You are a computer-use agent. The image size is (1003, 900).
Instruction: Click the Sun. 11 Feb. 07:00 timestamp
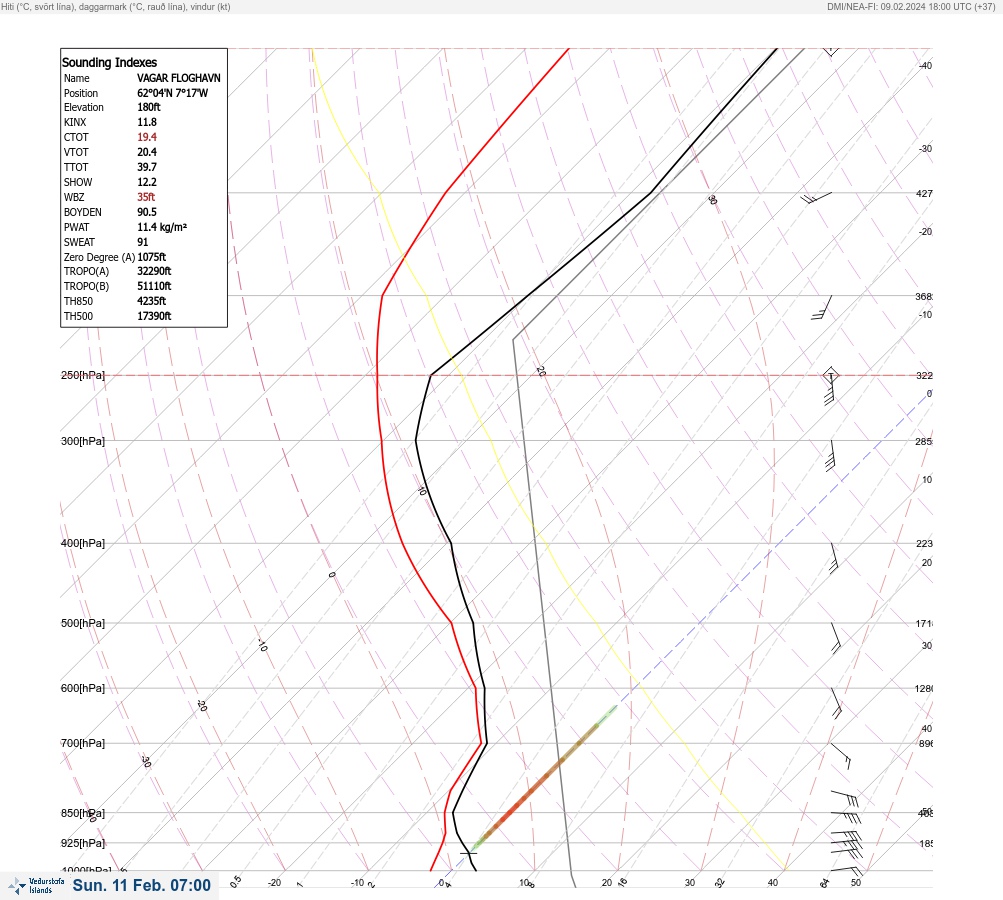coord(141,885)
